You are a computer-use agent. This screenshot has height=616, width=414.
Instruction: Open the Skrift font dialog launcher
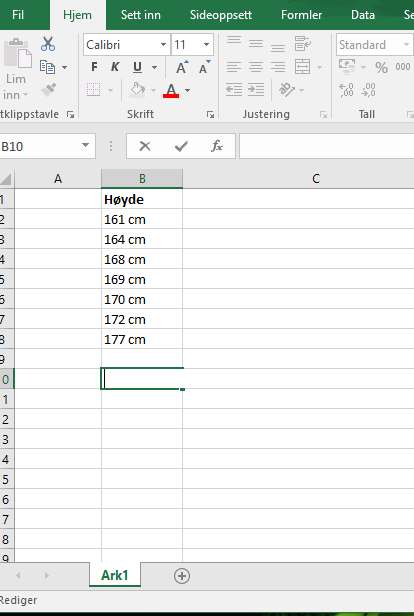coord(211,114)
